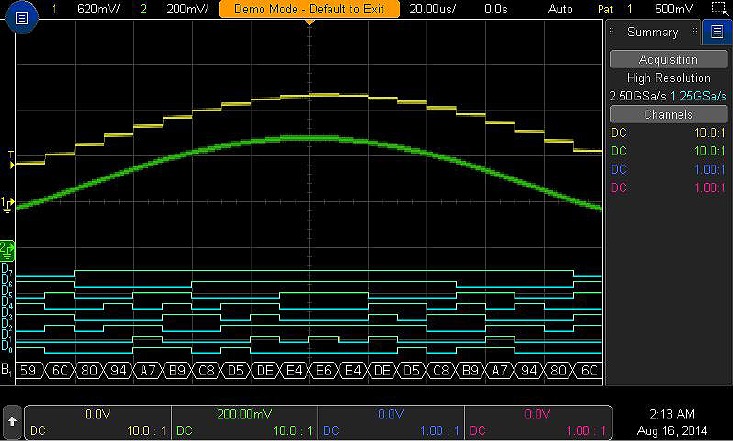
Task: Open the Summary sidebar tab
Action: tap(653, 32)
